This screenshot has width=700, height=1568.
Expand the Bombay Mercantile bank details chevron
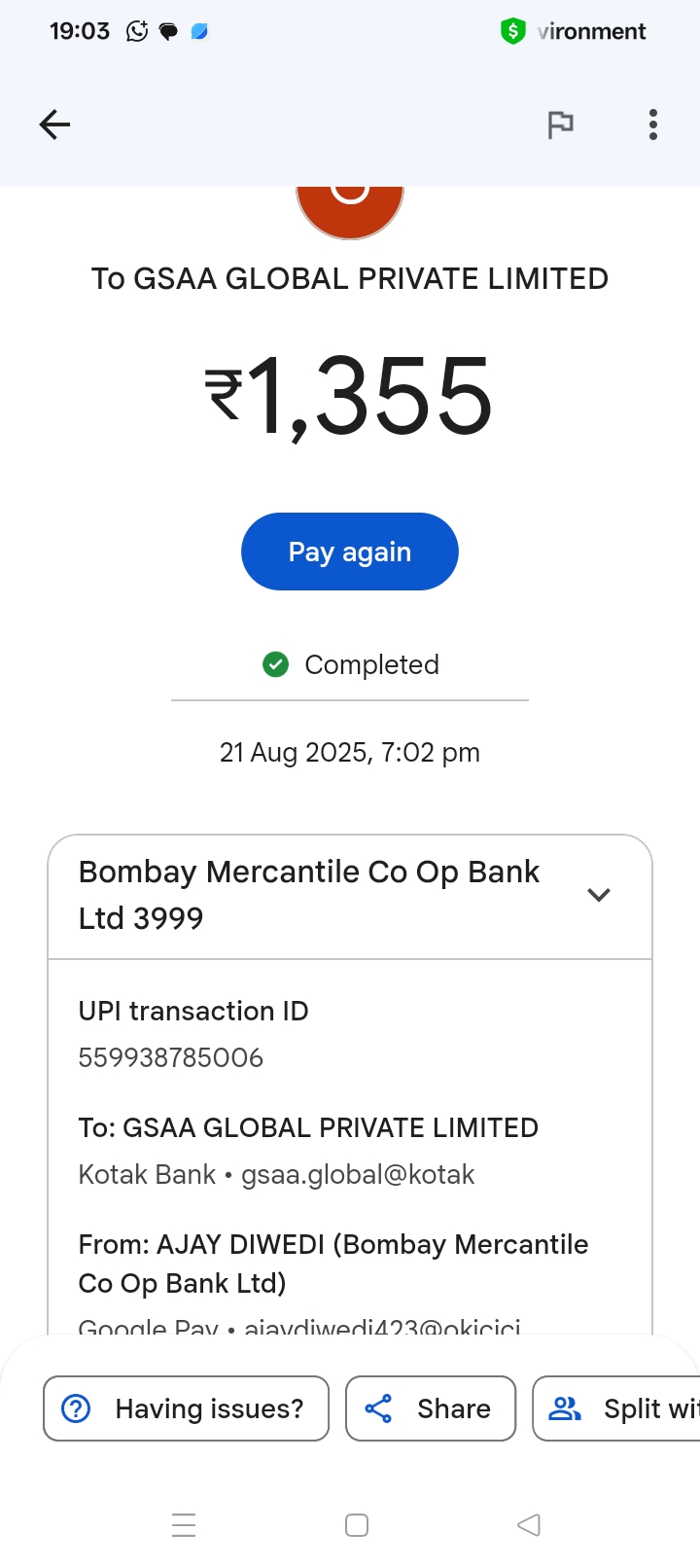(599, 895)
